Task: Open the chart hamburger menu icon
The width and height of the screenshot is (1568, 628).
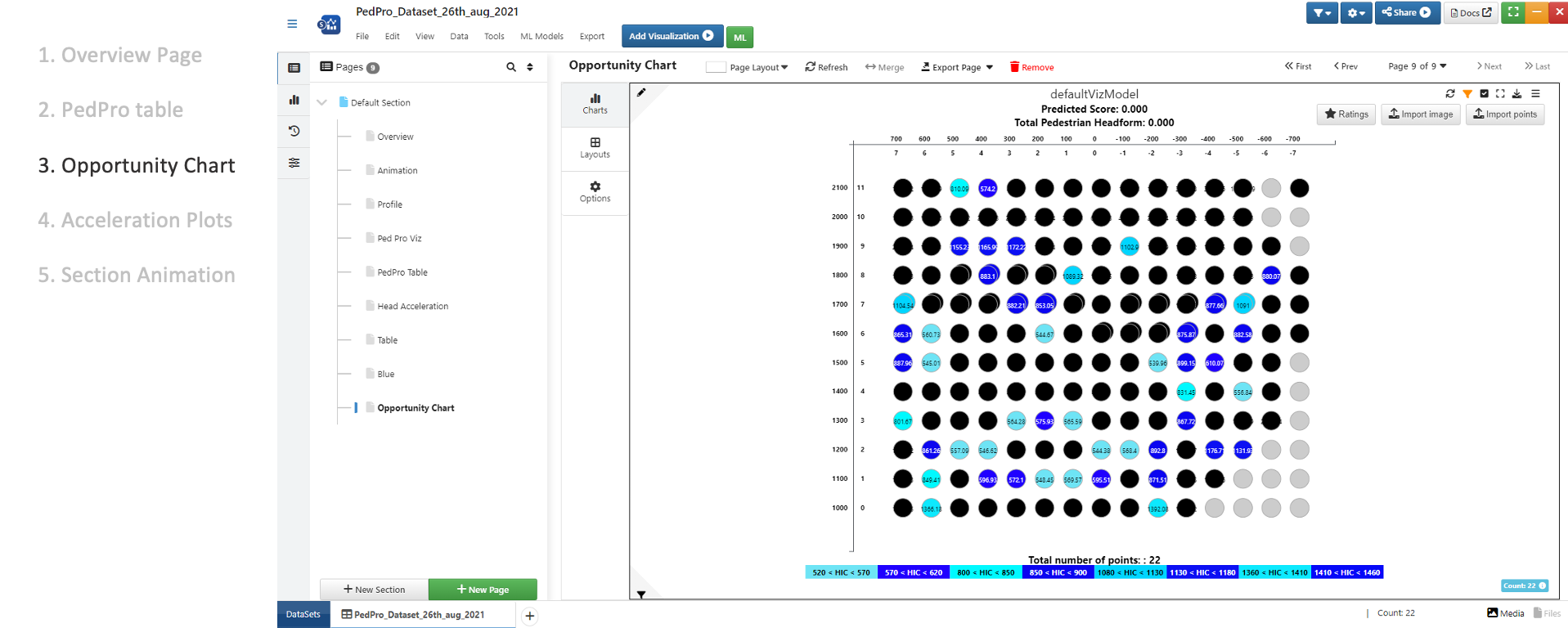Action: click(x=1536, y=94)
